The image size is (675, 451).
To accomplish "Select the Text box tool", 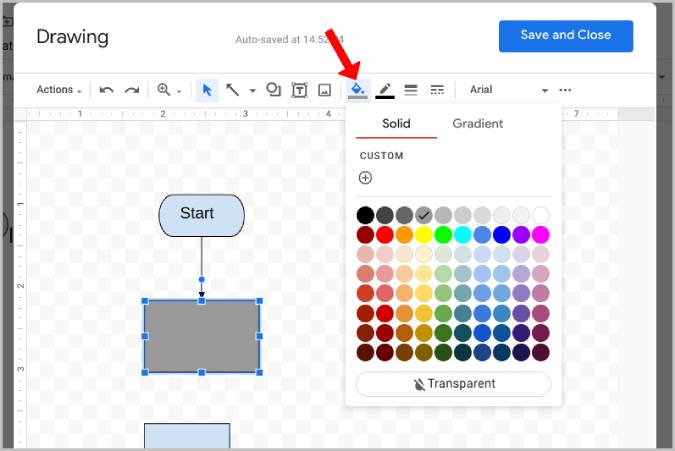I will click(x=299, y=90).
